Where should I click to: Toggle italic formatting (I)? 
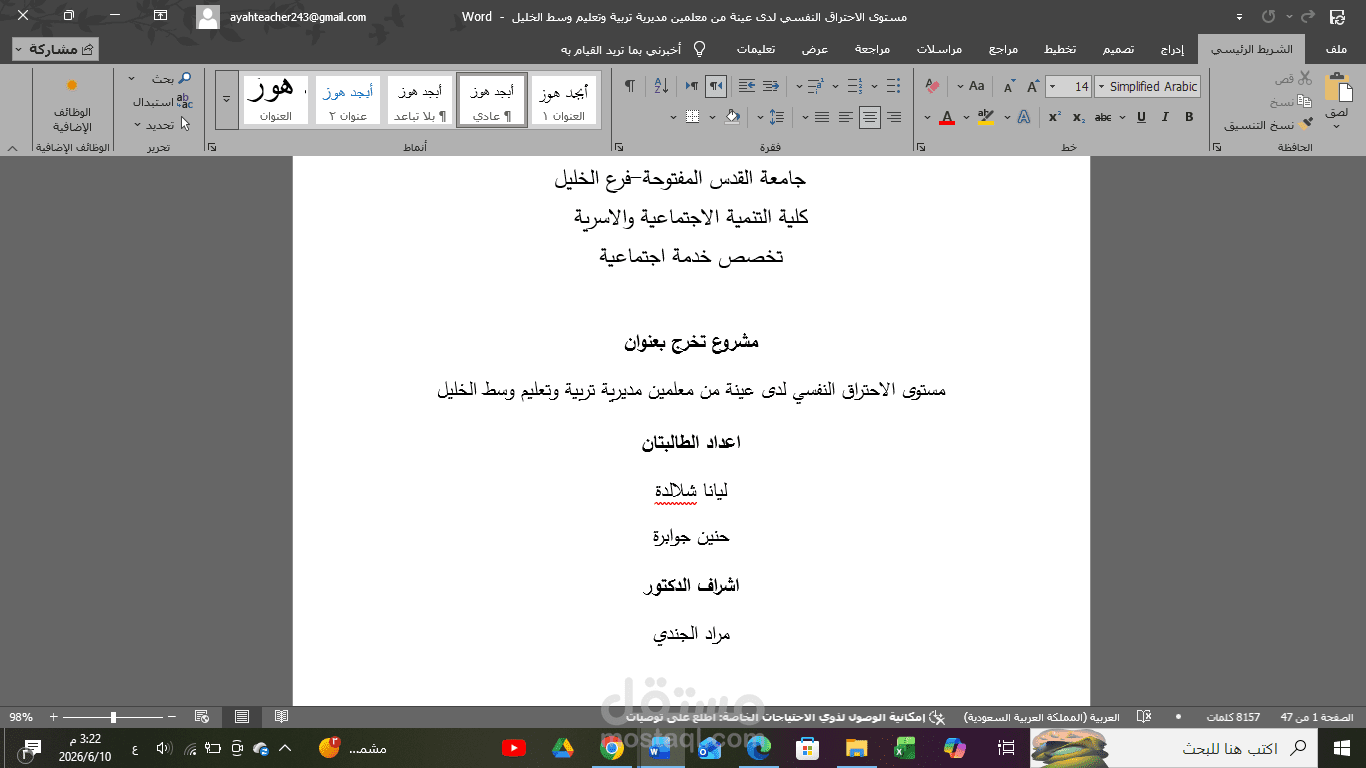[x=1165, y=117]
